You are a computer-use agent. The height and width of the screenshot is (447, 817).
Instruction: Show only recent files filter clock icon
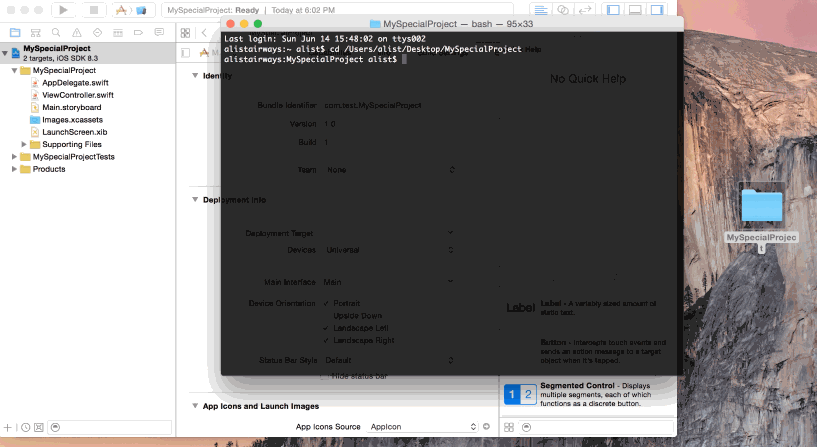point(26,427)
